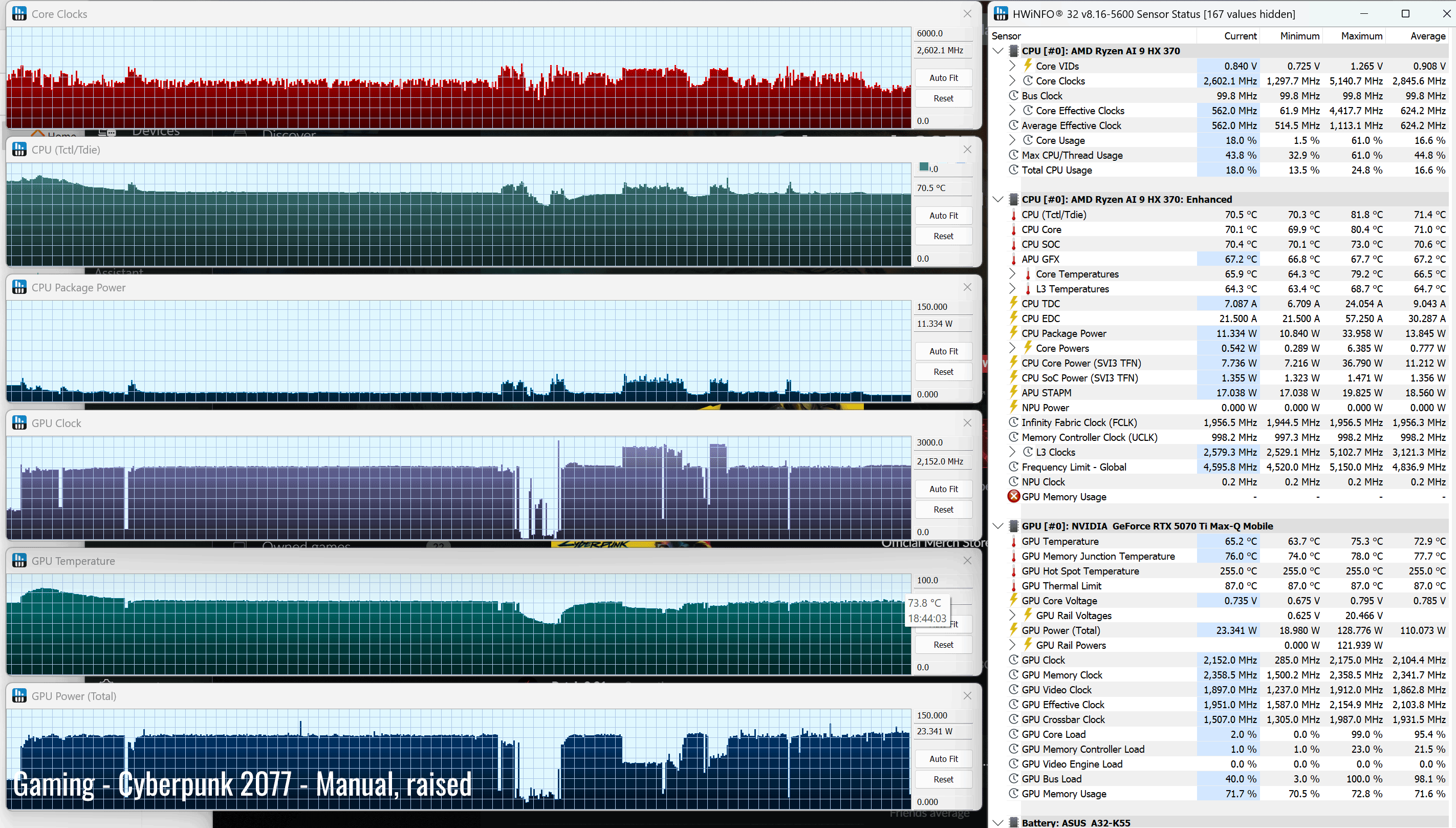Click the clock icon for Bus Clock
This screenshot has height=828, width=1456.
pyautogui.click(x=1013, y=96)
